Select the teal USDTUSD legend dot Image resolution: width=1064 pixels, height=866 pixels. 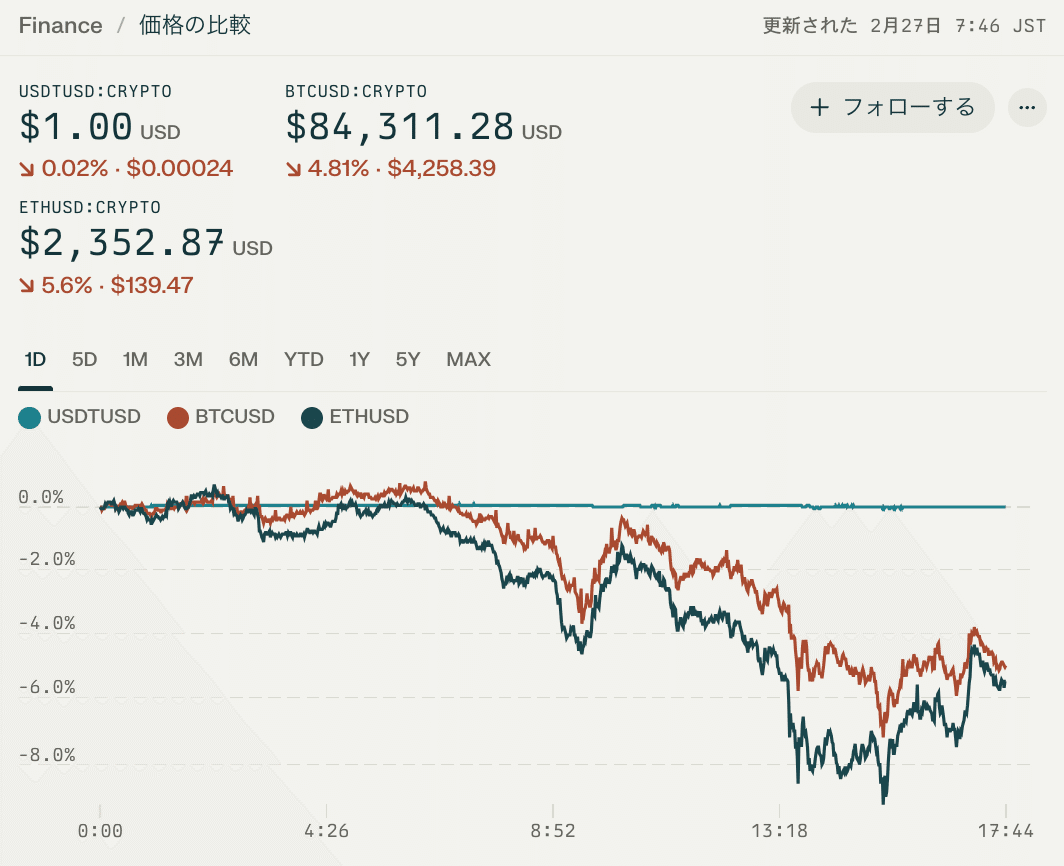pyautogui.click(x=27, y=417)
